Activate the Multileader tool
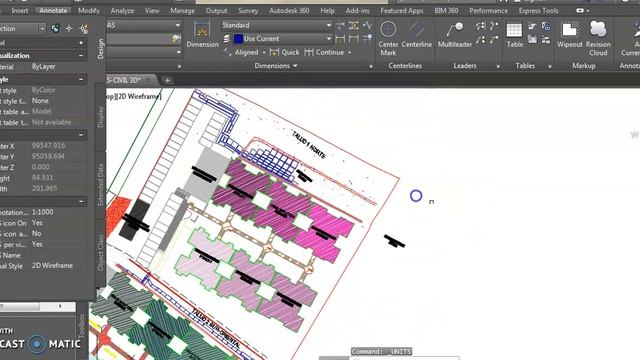Image resolution: width=640 pixels, height=360 pixels. tap(455, 34)
